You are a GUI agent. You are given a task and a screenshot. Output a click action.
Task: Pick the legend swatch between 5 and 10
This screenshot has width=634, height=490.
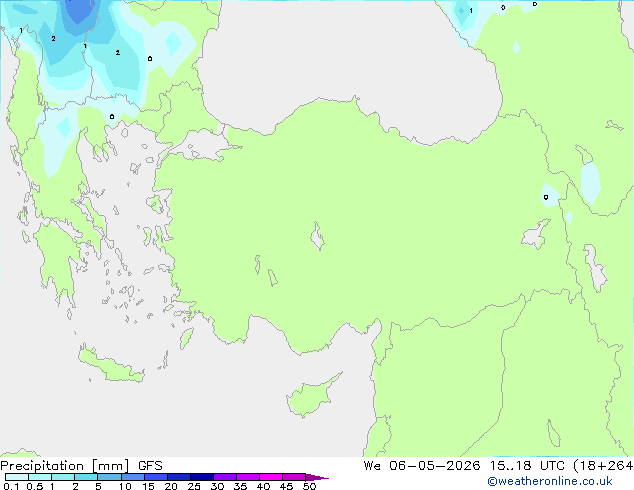click(x=109, y=477)
